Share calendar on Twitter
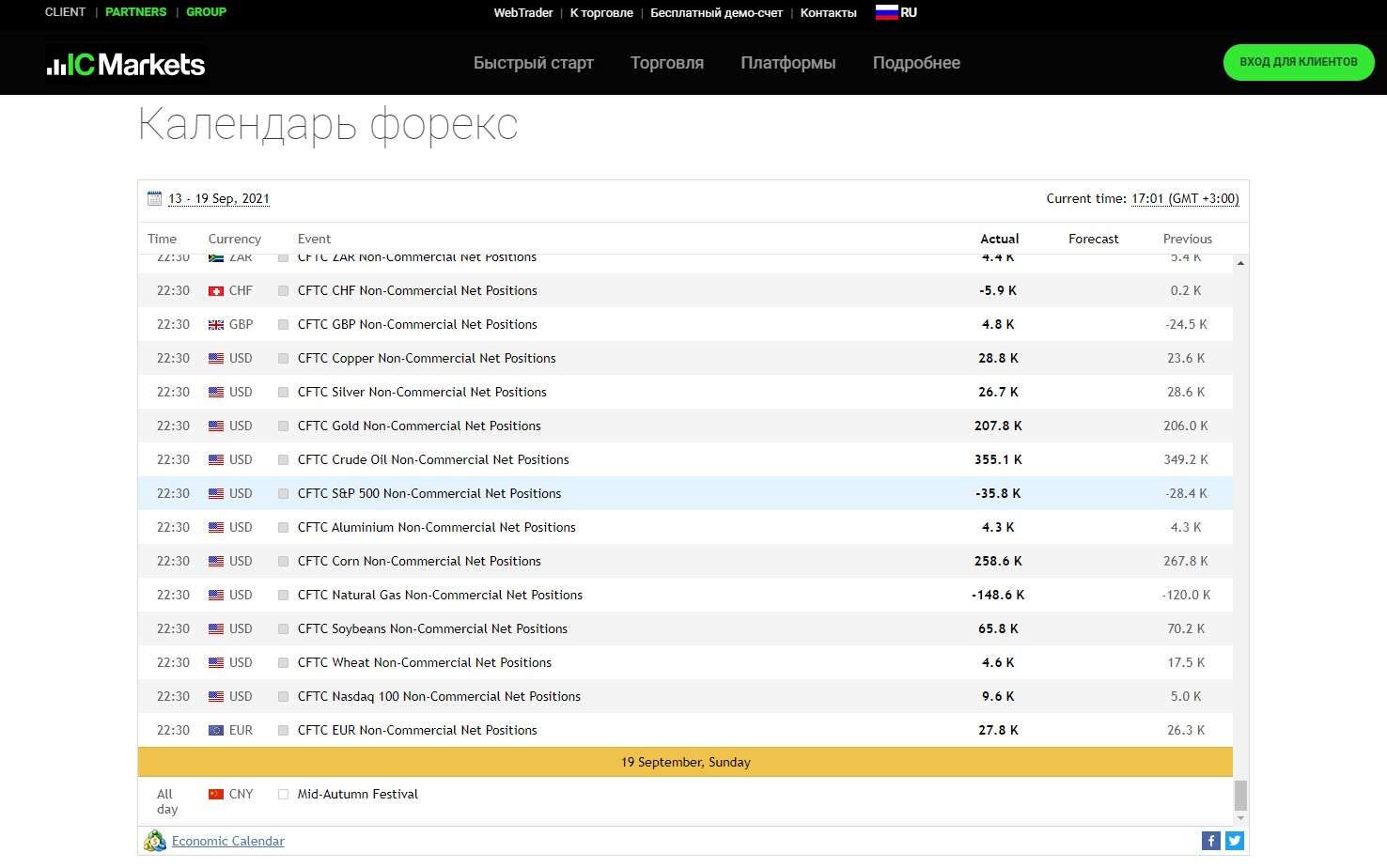The image size is (1387, 868). [x=1235, y=841]
